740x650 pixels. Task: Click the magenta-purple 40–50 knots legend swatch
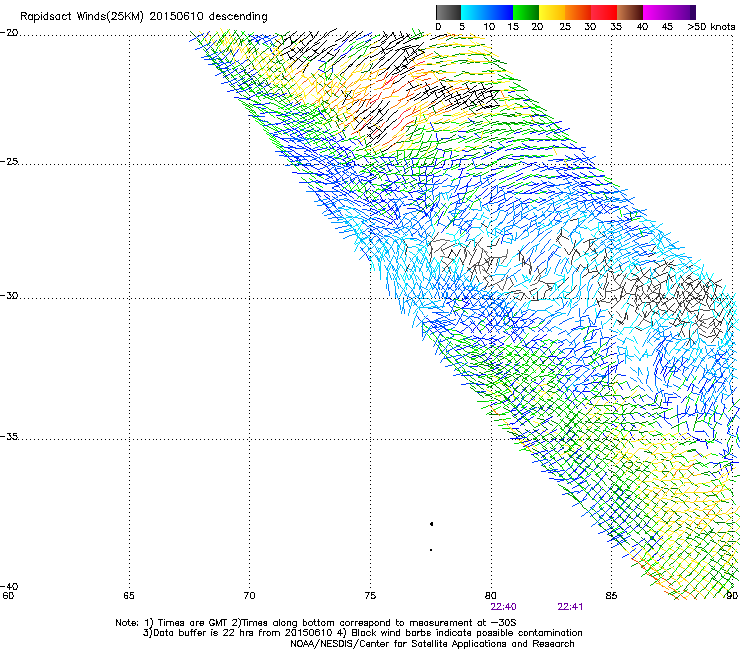669,12
